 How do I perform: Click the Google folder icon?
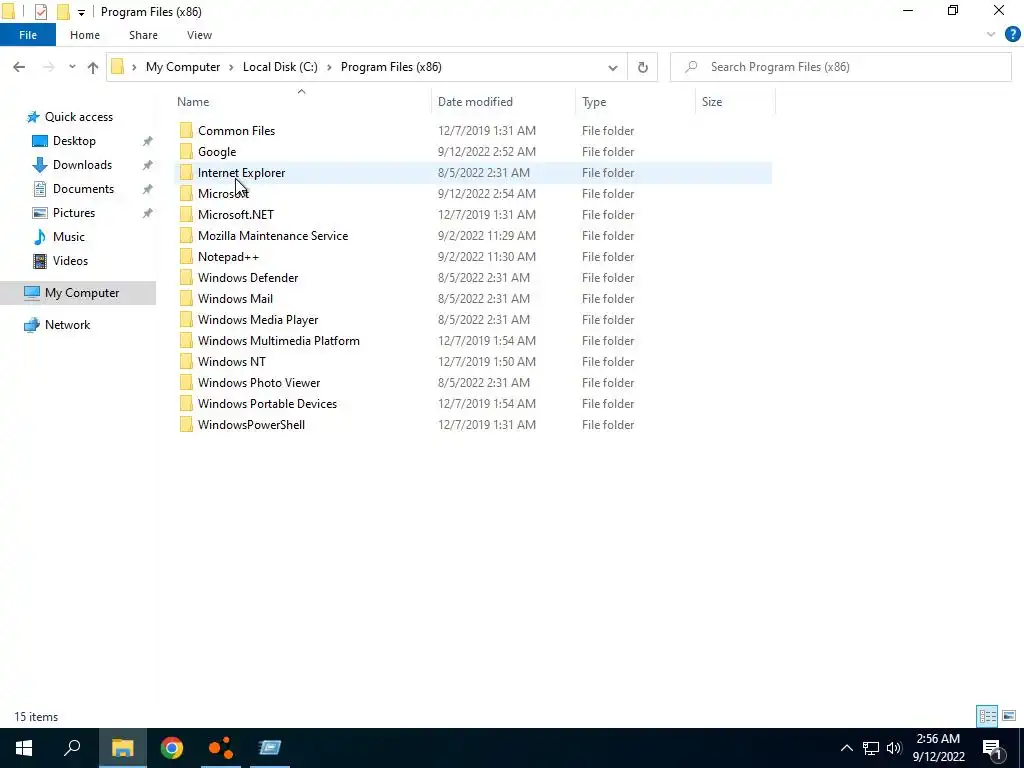point(186,152)
